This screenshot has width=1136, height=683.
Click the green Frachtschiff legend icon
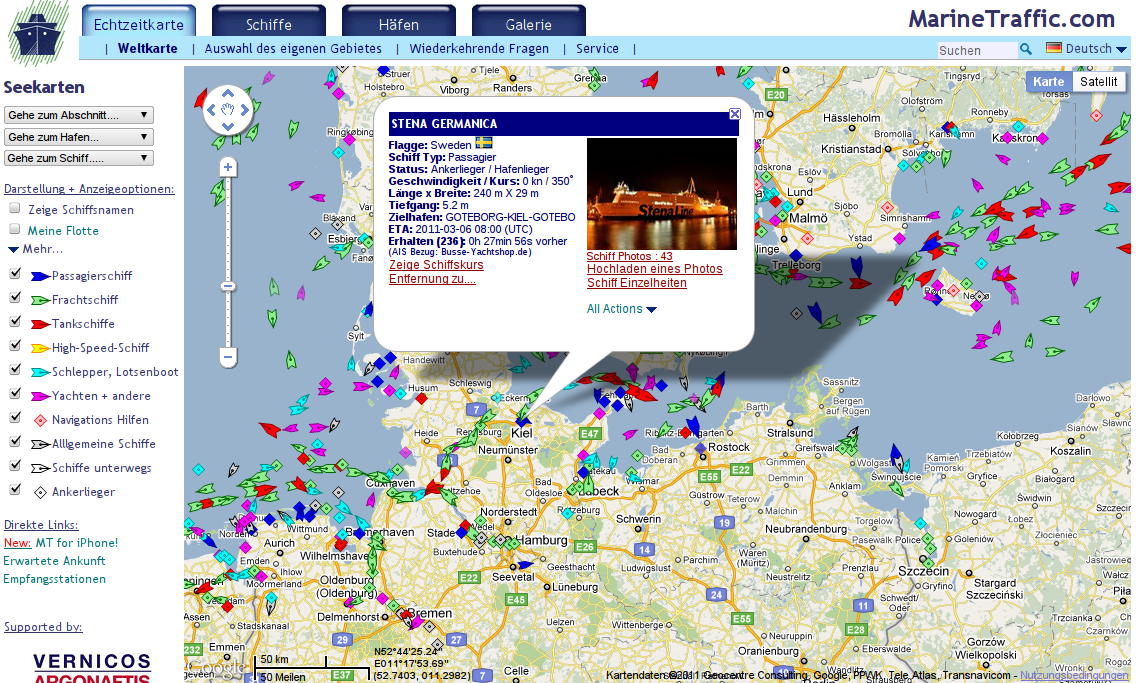pos(40,300)
